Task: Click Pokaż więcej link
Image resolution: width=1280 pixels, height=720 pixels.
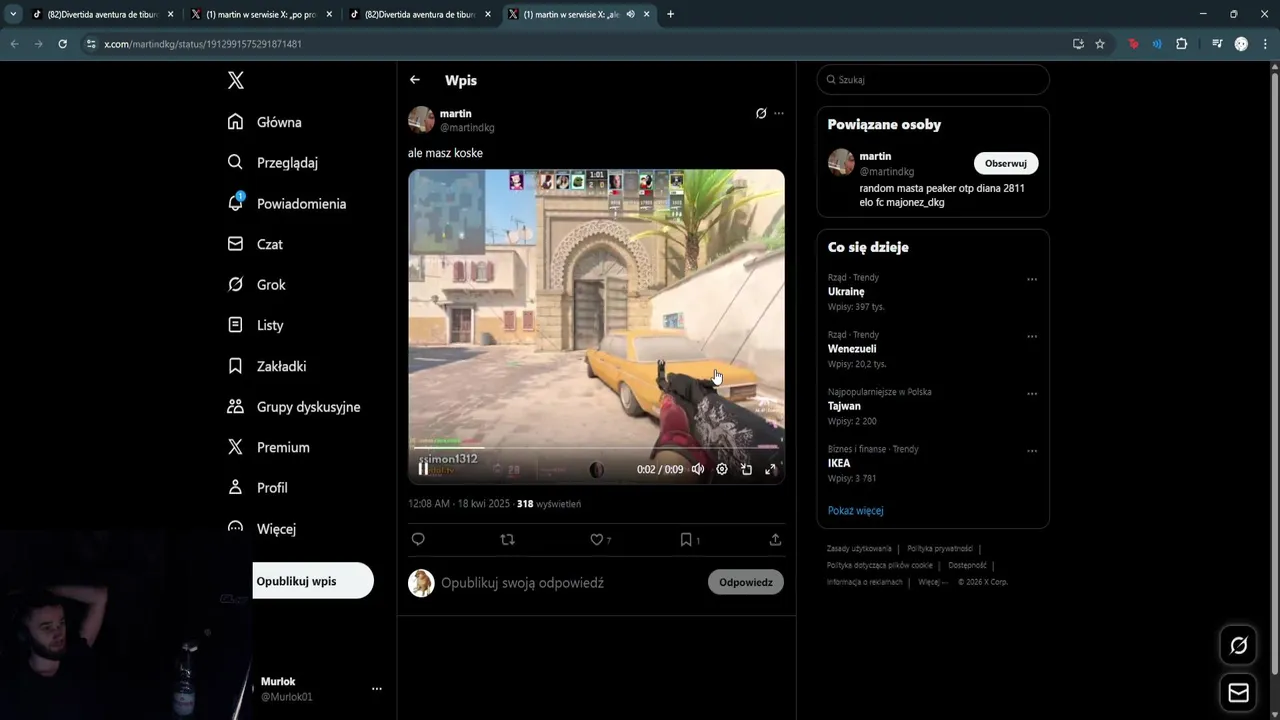Action: point(855,510)
